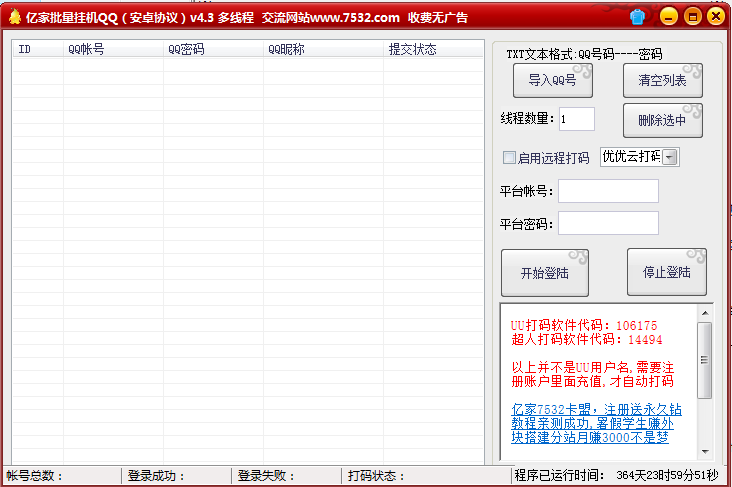
Task: Click the text 超人打码软件代码: 14494
Action: tap(587, 339)
